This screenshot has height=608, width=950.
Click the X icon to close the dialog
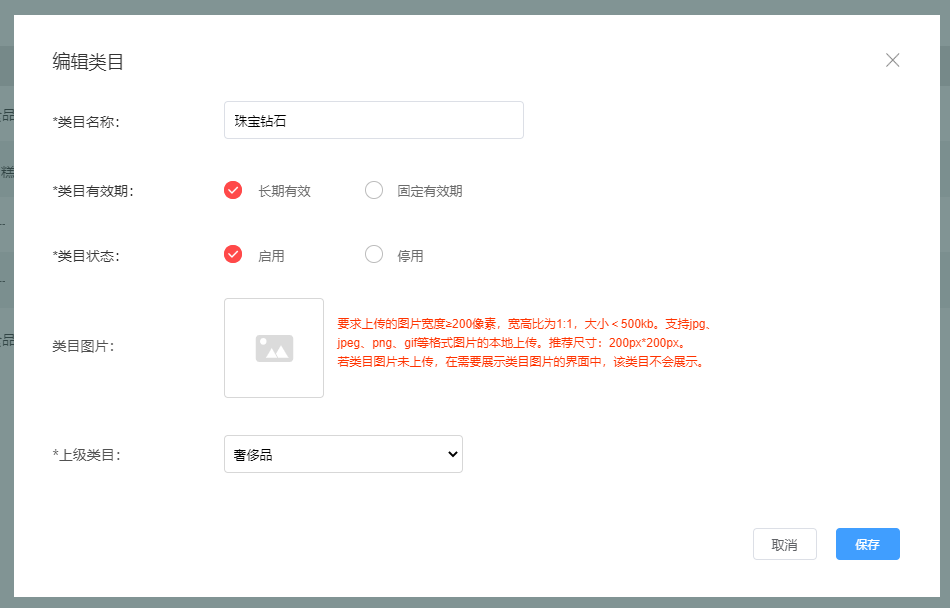[892, 60]
